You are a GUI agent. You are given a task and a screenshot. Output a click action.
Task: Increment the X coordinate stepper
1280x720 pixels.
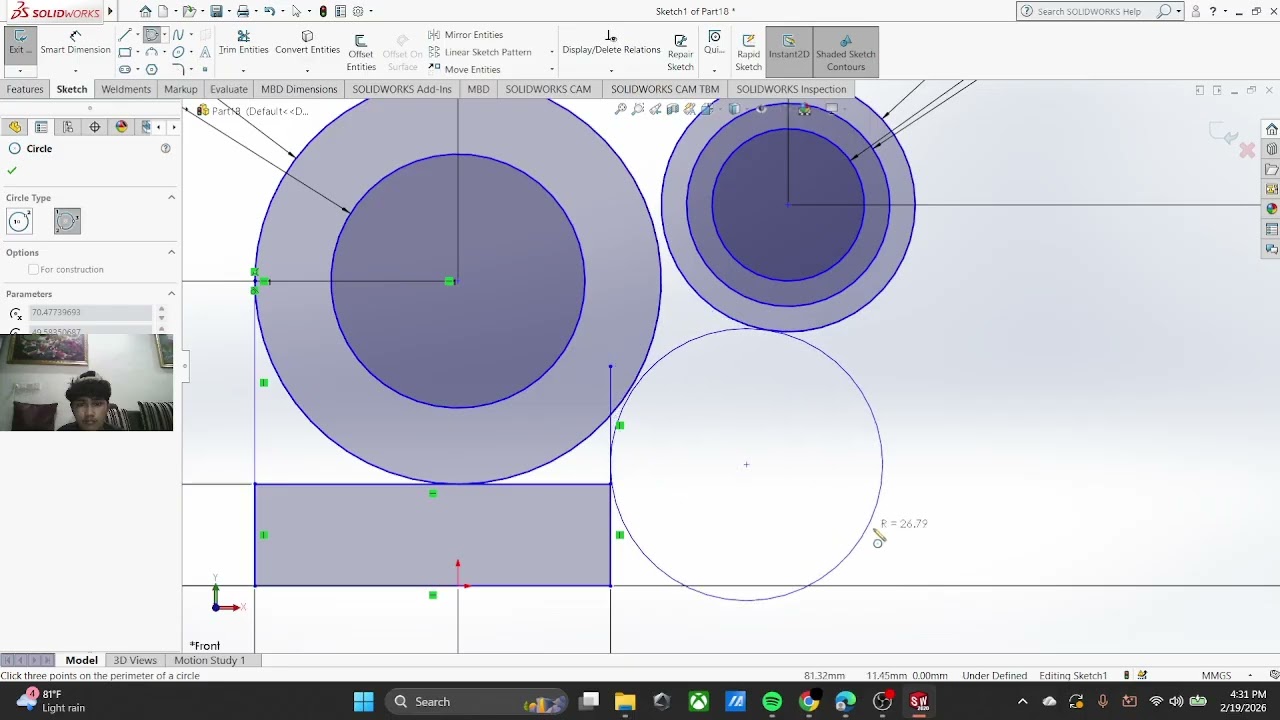161,309
